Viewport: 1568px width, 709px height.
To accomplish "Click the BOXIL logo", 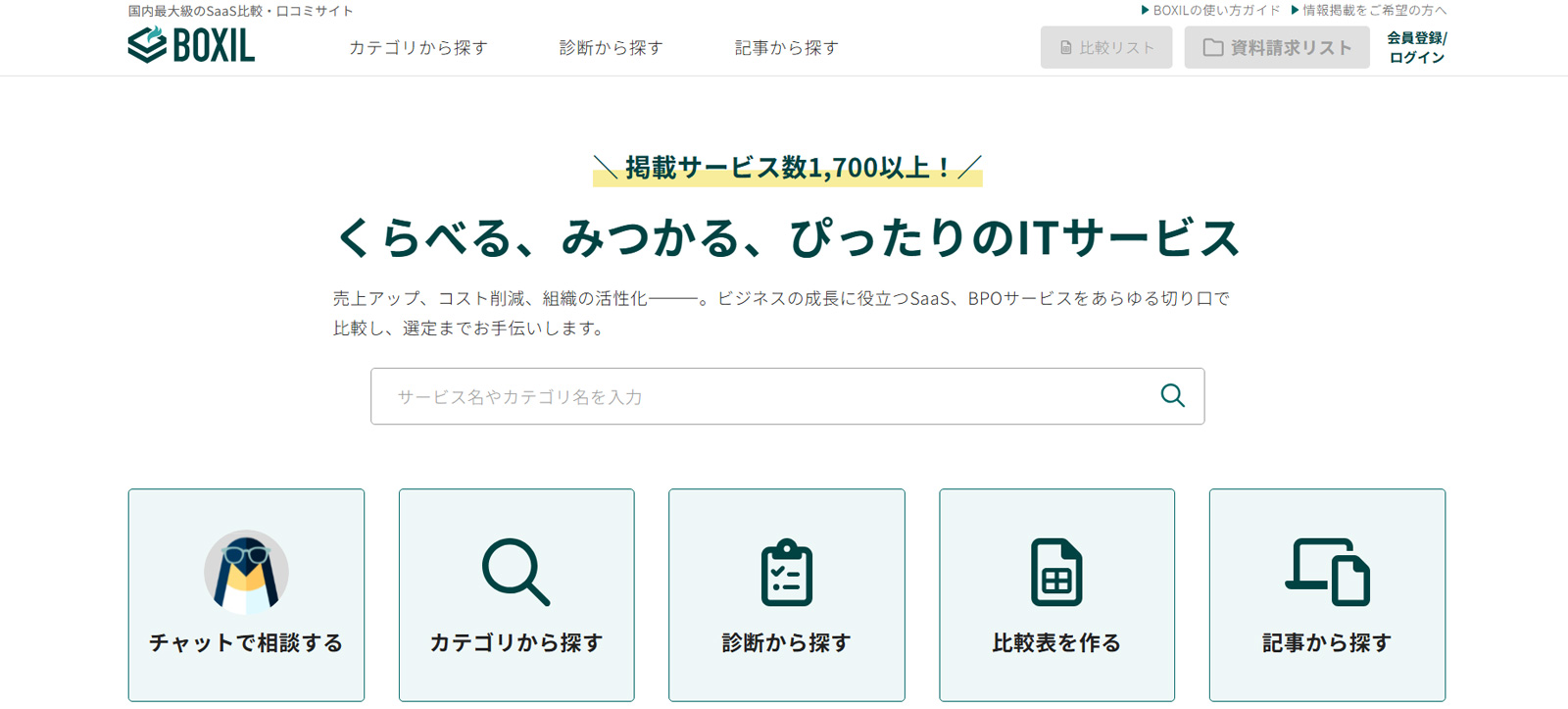I will (191, 45).
